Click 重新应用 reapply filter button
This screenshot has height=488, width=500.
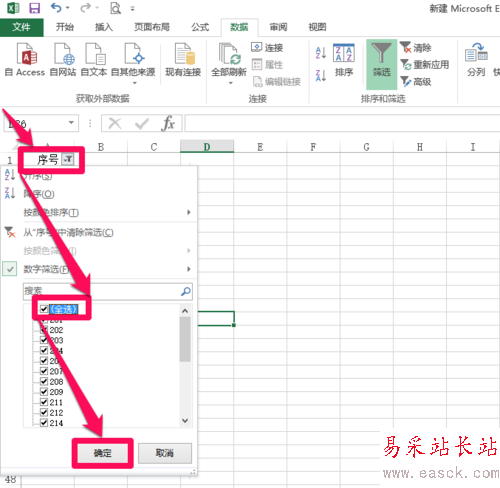coord(425,65)
